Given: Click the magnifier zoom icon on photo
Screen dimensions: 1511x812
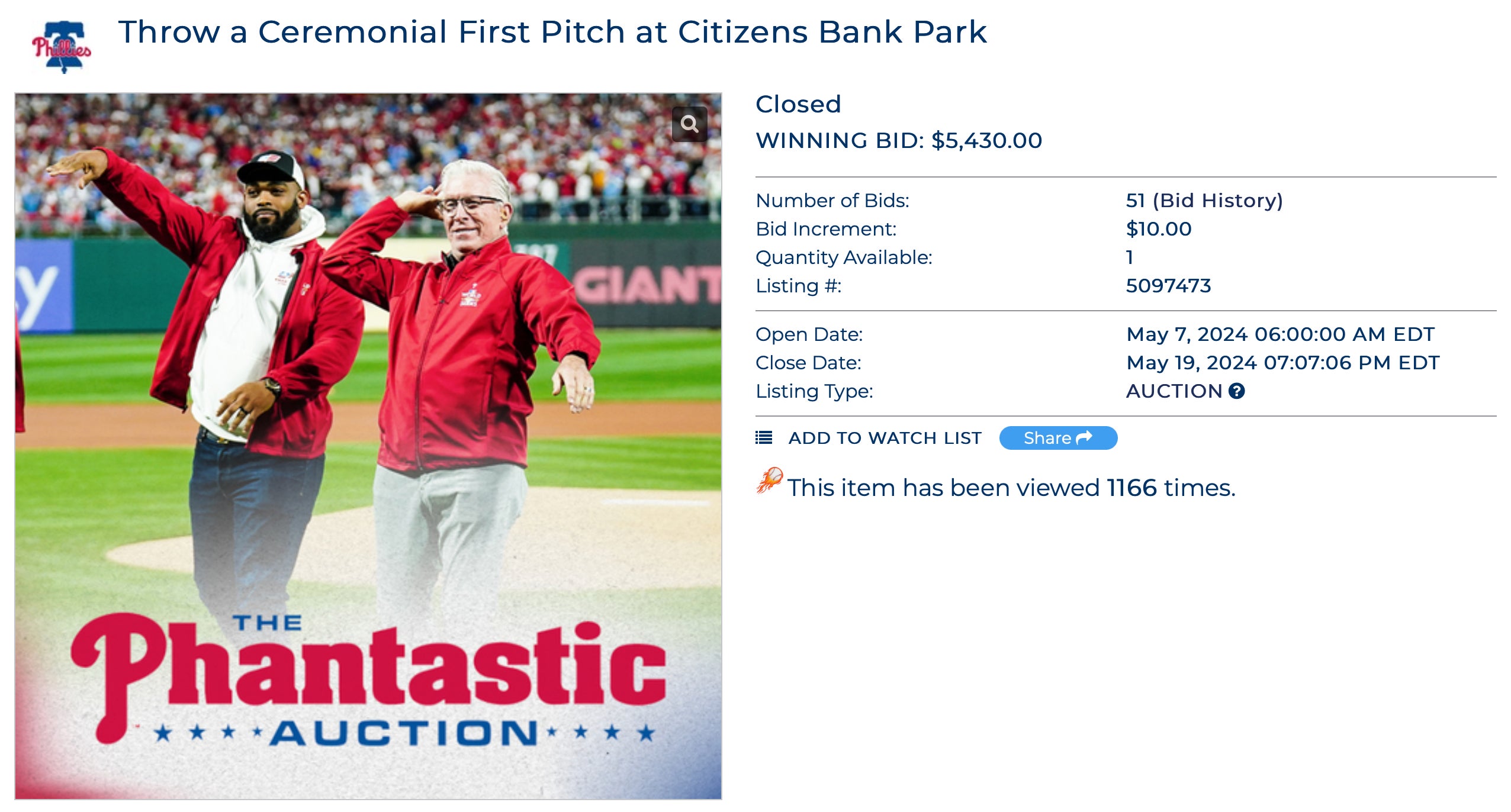Looking at the screenshot, I should click(x=689, y=124).
